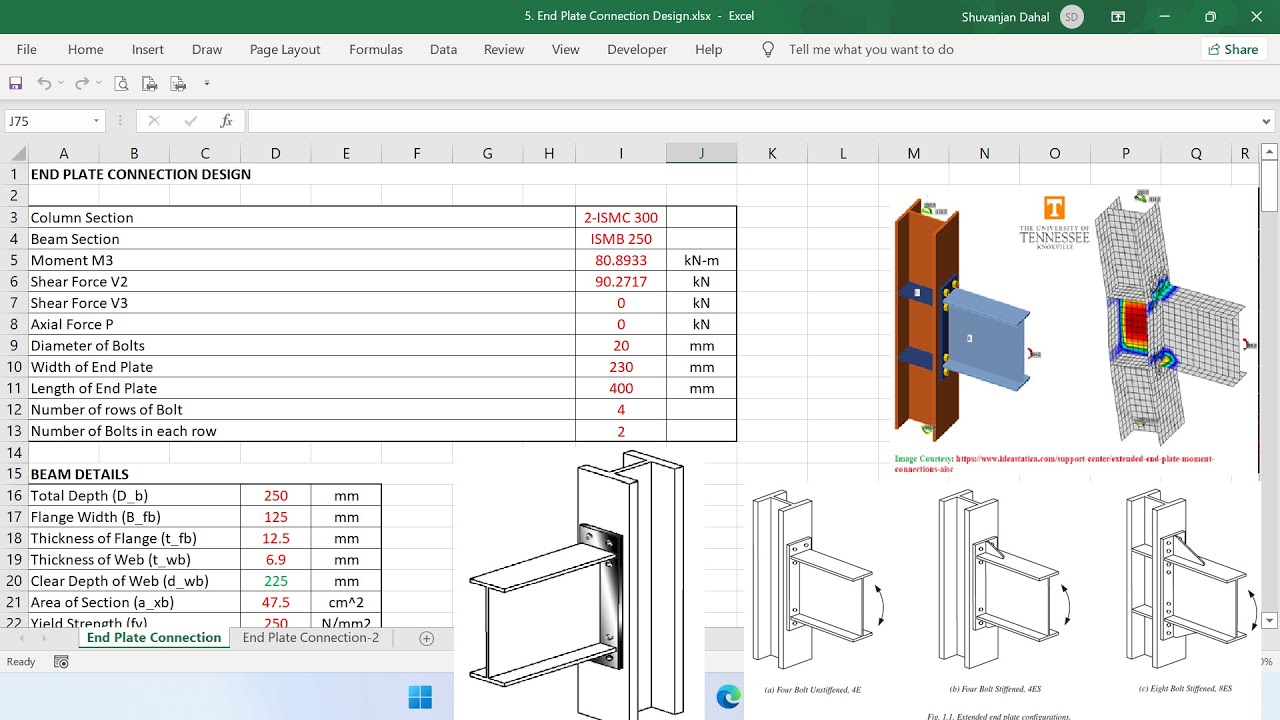Expand the redo history dropdown arrow
The width and height of the screenshot is (1280, 720).
point(99,84)
